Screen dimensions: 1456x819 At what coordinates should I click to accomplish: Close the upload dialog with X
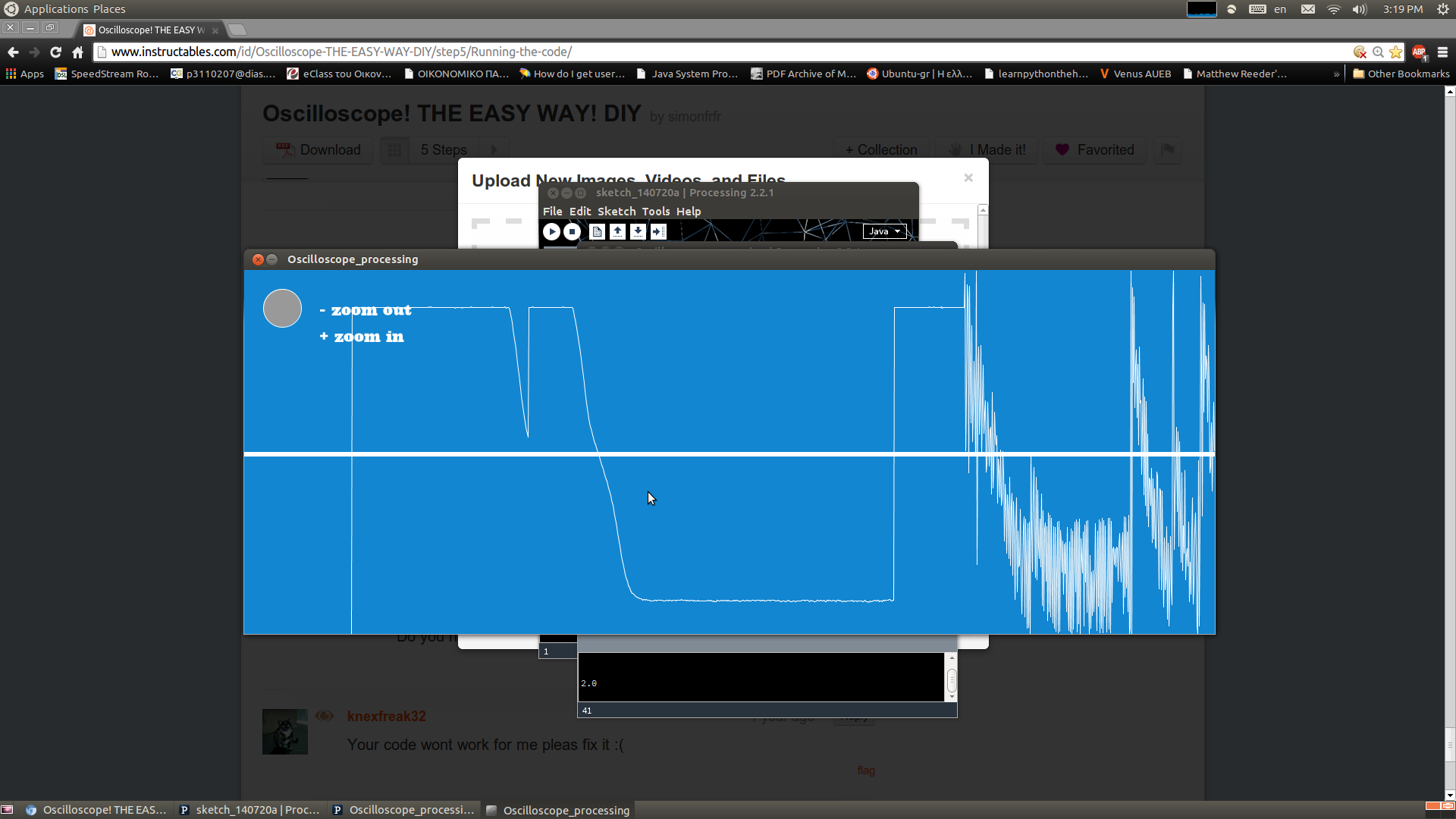click(968, 177)
